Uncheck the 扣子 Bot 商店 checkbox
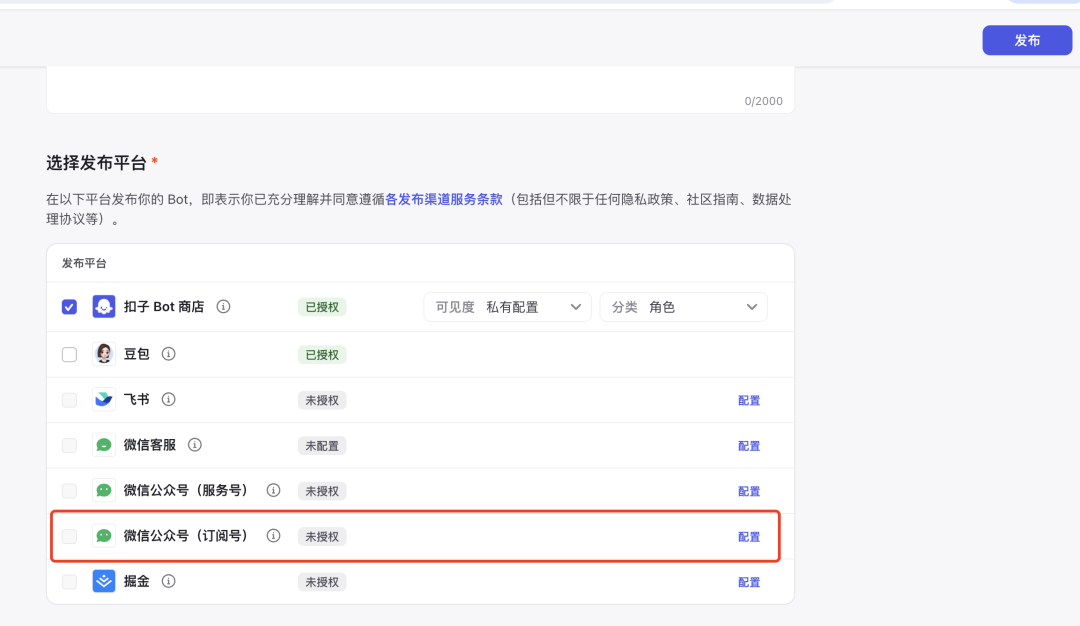Image resolution: width=1080 pixels, height=626 pixels. (x=69, y=307)
